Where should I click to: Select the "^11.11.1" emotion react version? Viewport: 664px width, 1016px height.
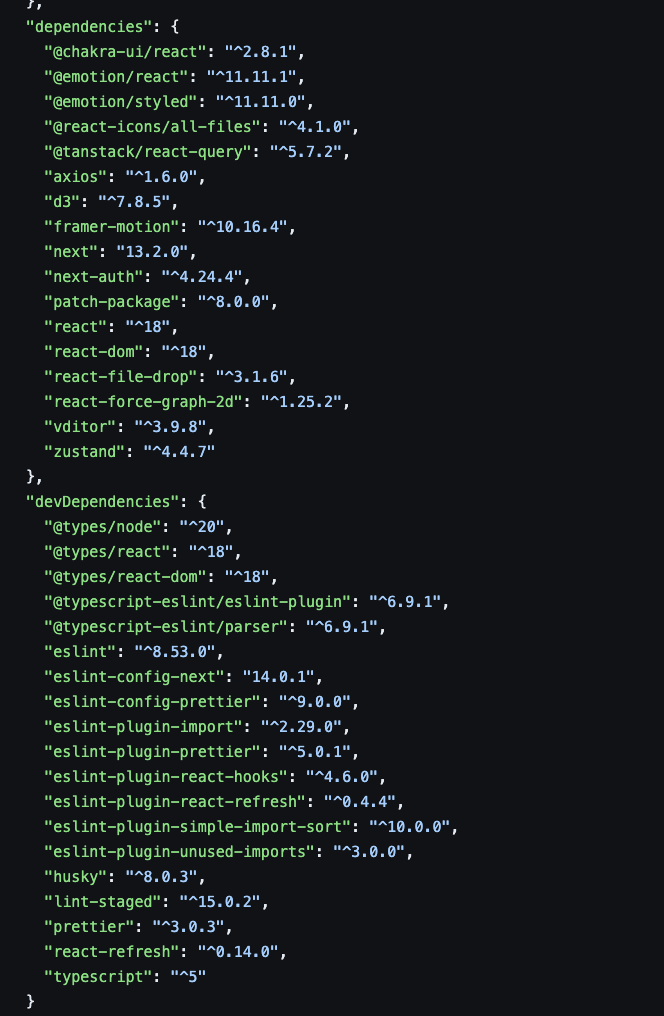[251, 76]
